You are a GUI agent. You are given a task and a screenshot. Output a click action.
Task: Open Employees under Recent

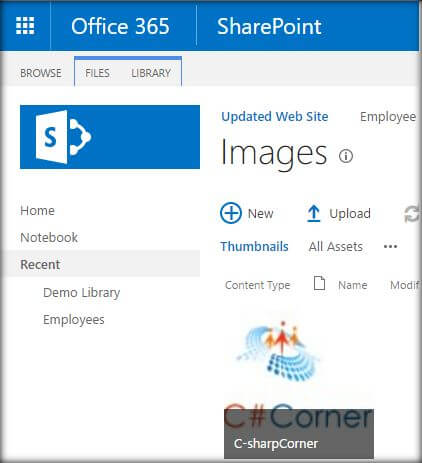tap(74, 320)
